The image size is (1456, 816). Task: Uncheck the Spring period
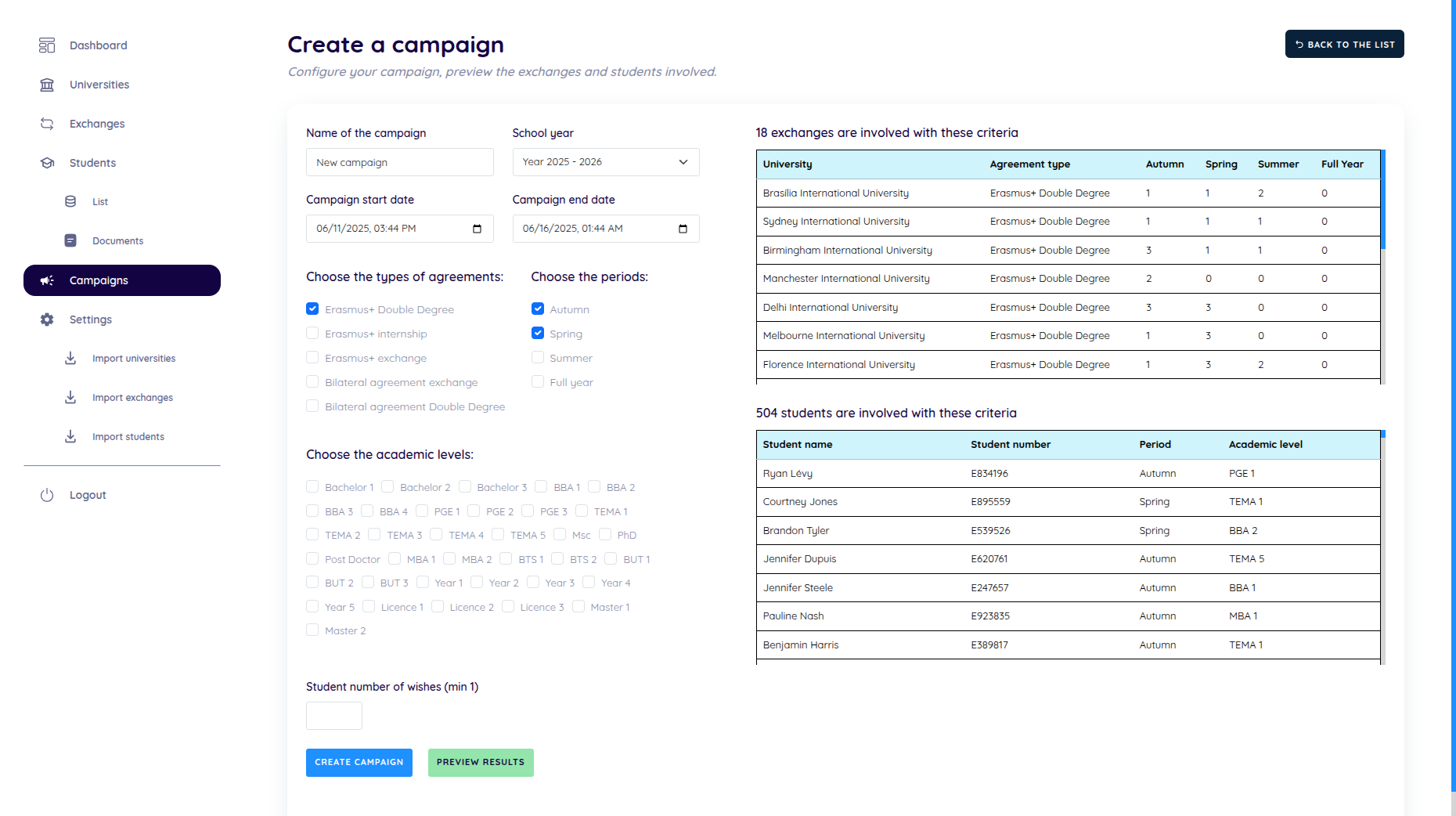tap(538, 334)
